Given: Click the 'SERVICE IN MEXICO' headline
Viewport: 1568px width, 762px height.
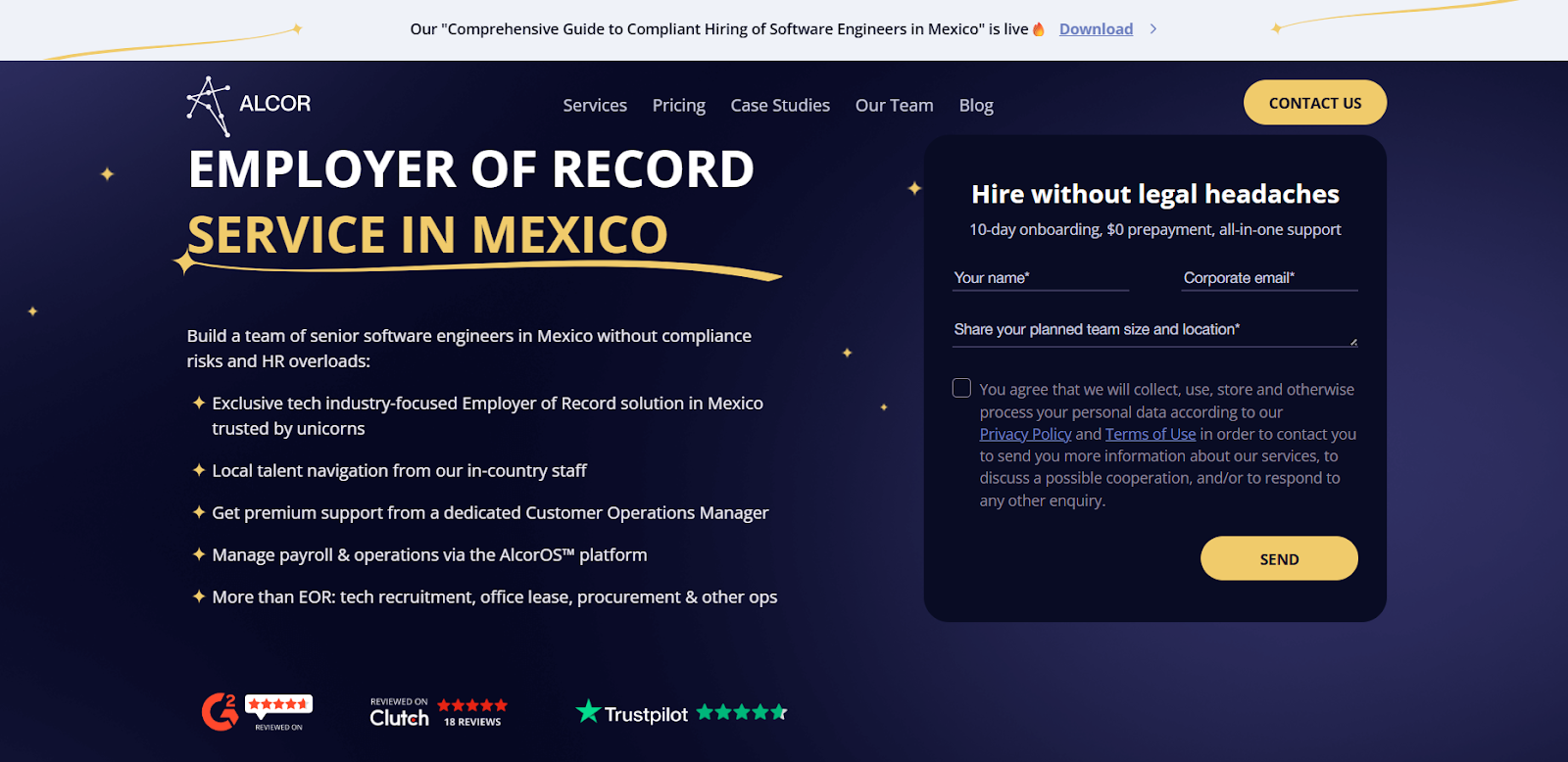Looking at the screenshot, I should (427, 235).
